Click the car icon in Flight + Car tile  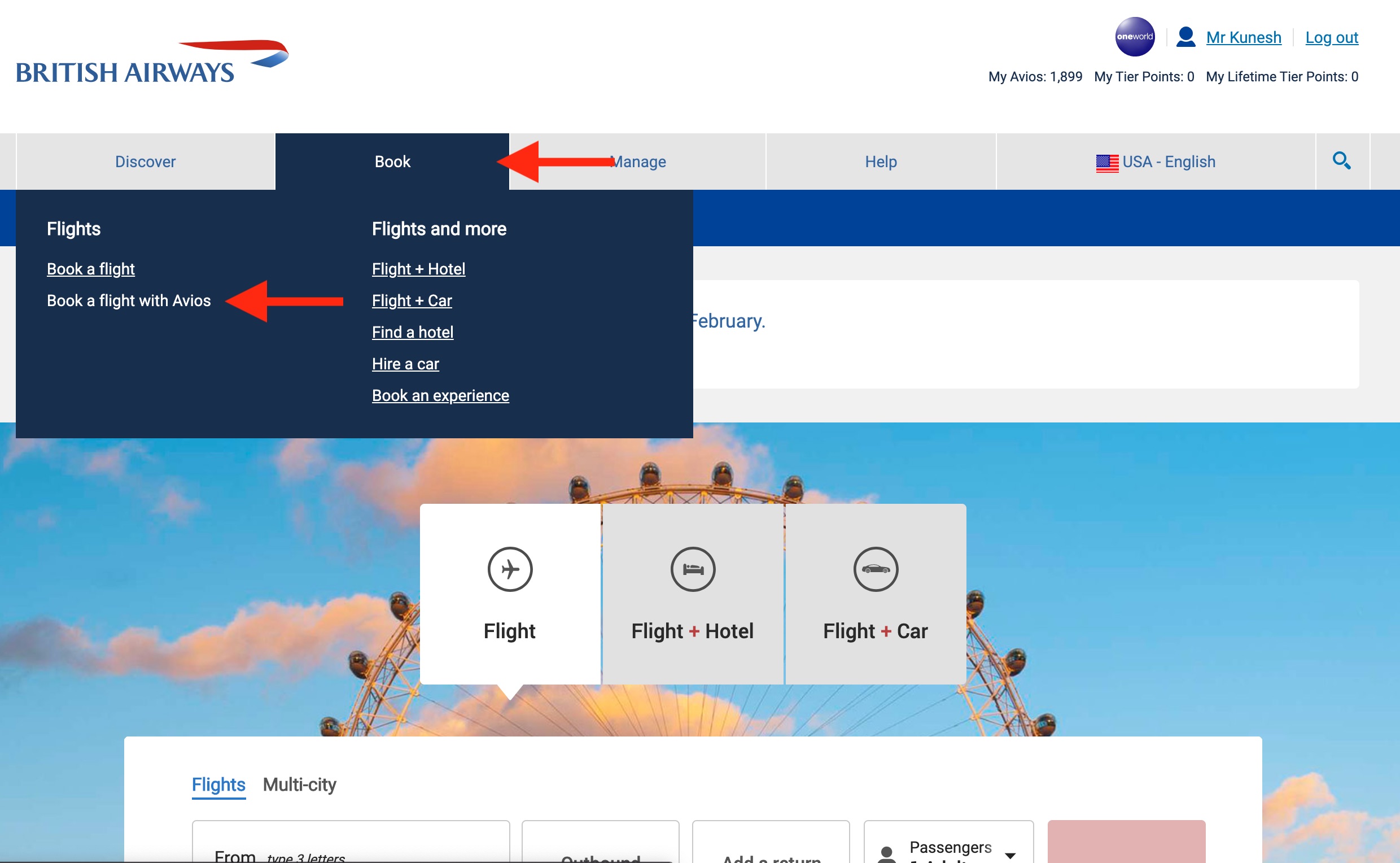pyautogui.click(x=875, y=569)
